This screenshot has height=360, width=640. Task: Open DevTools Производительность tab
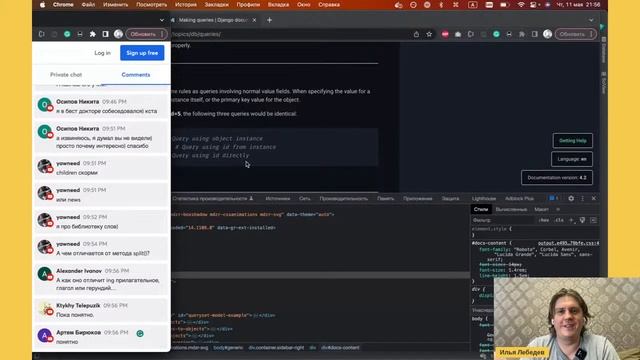[344, 199]
